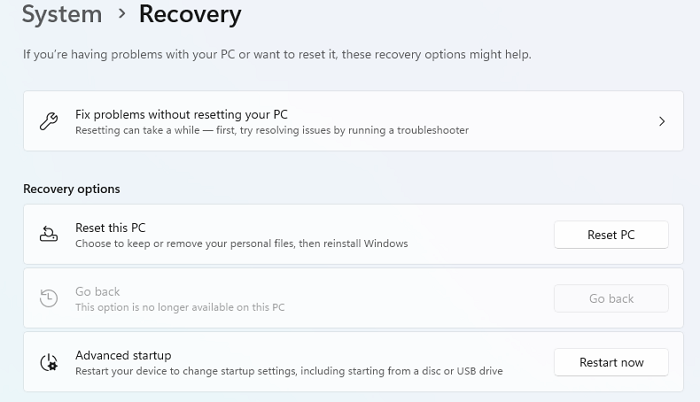The height and width of the screenshot is (402, 700).
Task: Click the wrench troubleshoot icon
Action: (x=48, y=122)
